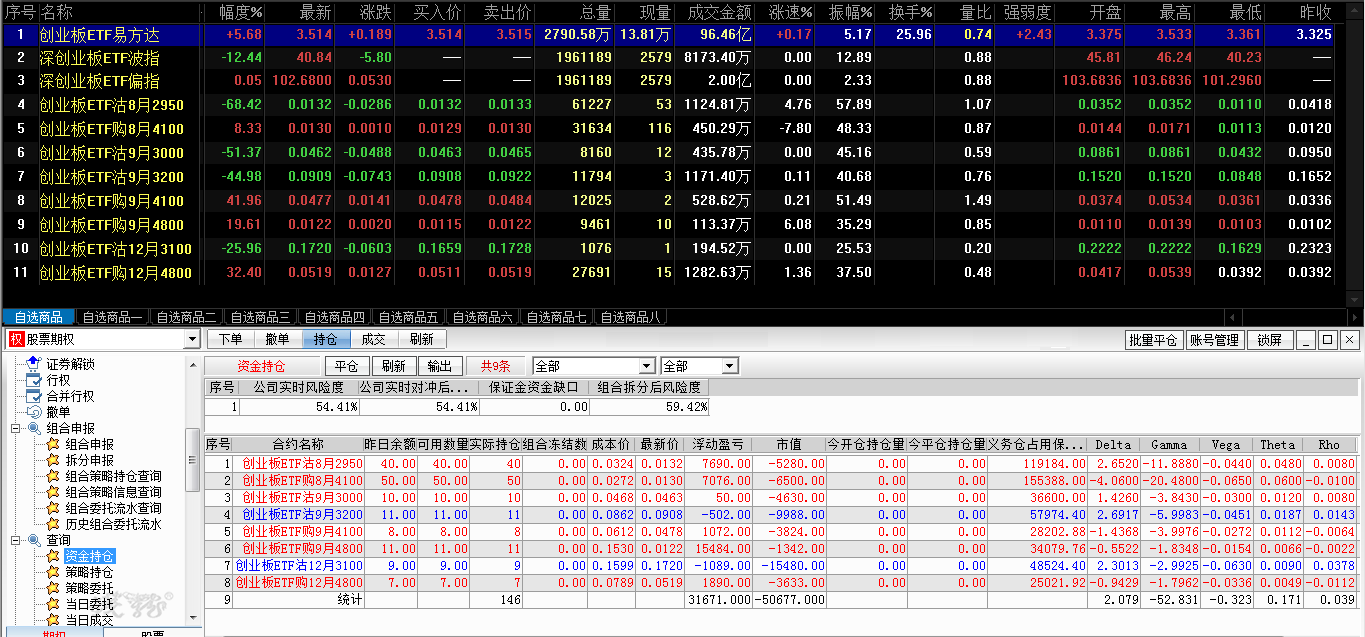Select position row 创业板ETF沽9月3200
Screen dimensions: 1365x637
(x=780, y=516)
